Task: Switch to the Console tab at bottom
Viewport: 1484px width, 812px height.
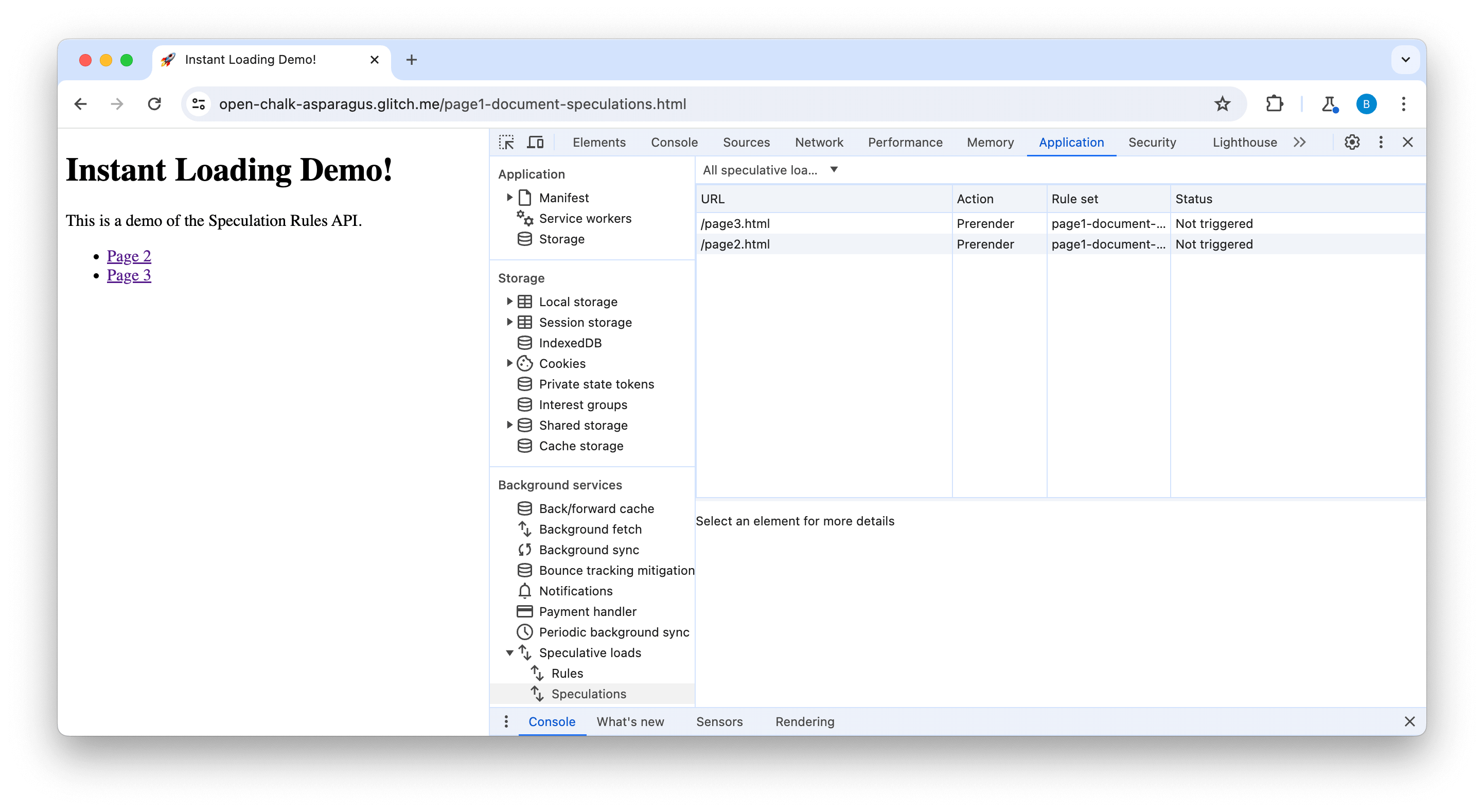Action: pos(553,721)
